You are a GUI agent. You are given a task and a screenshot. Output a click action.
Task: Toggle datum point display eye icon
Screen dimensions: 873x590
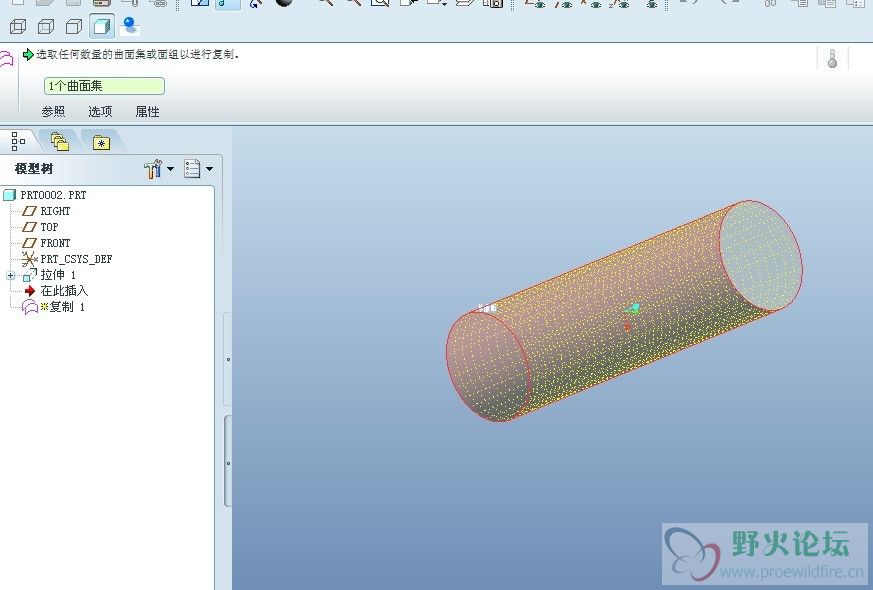(592, 3)
